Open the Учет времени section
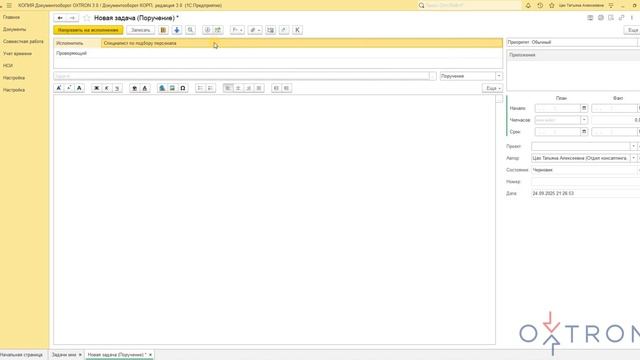The width and height of the screenshot is (640, 360). click(x=17, y=53)
